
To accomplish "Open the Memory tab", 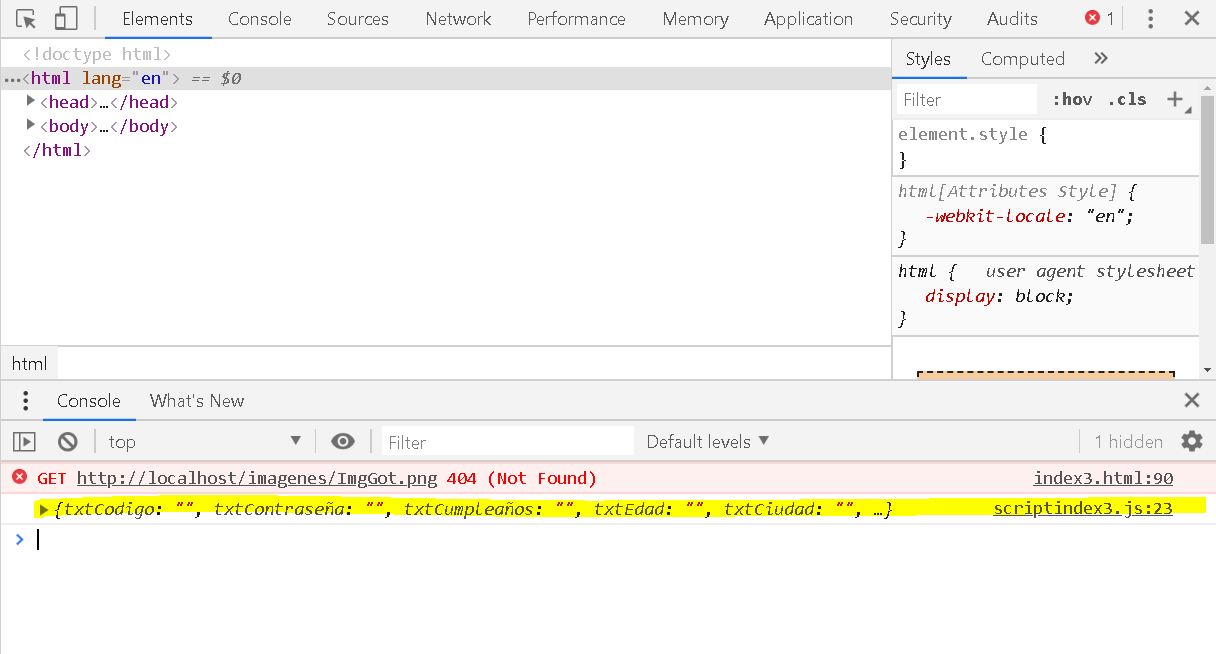I will [x=695, y=19].
